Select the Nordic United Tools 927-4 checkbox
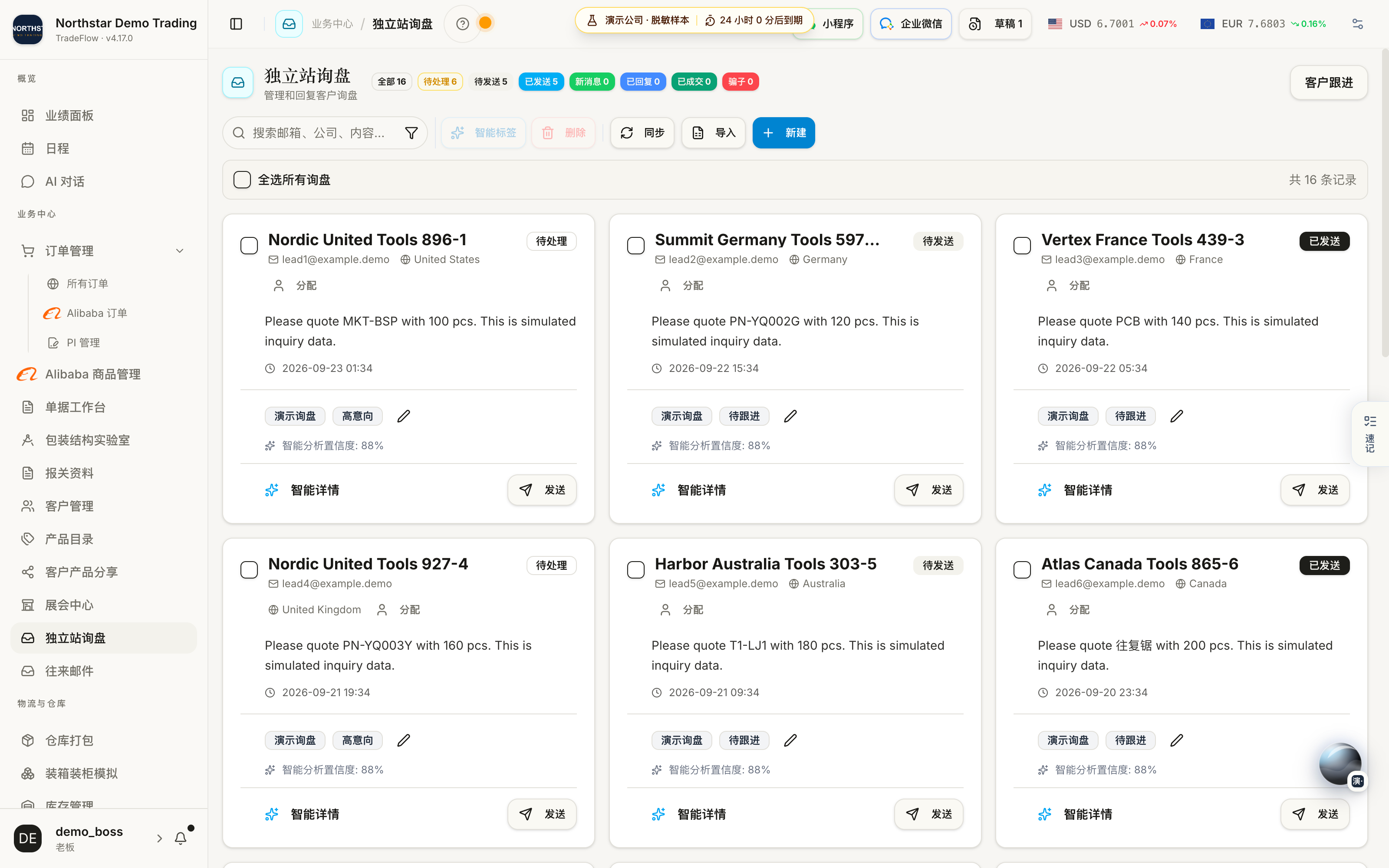 (249, 570)
